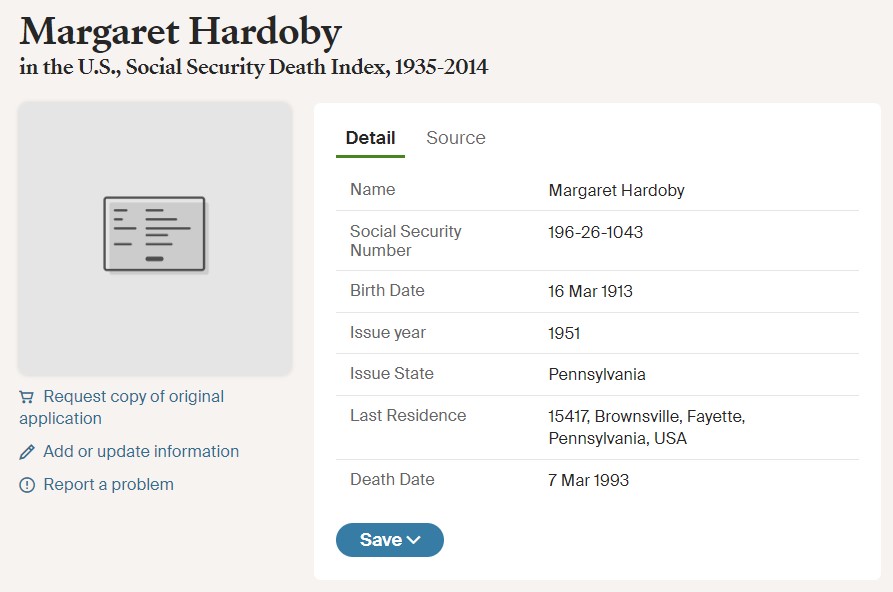893x592 pixels.
Task: Open Request copy of original application link
Action: coord(121,407)
